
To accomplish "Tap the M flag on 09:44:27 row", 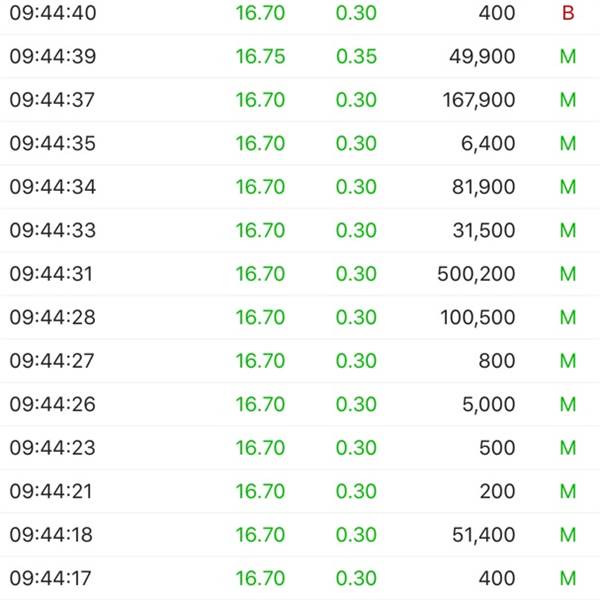I will click(x=568, y=361).
